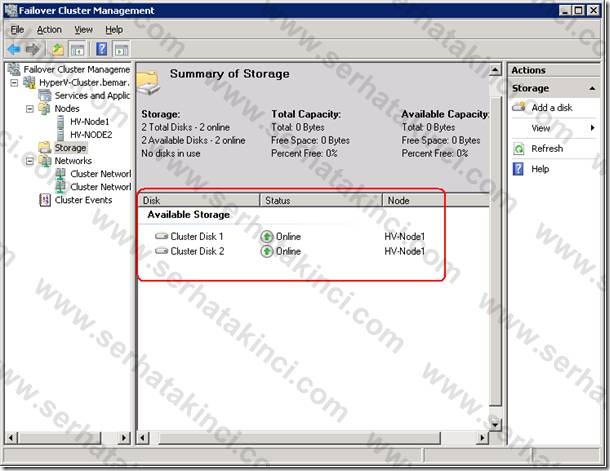Select the Cluster Disk 1 row
Screen dimensions: 610x471
[x=290, y=236]
